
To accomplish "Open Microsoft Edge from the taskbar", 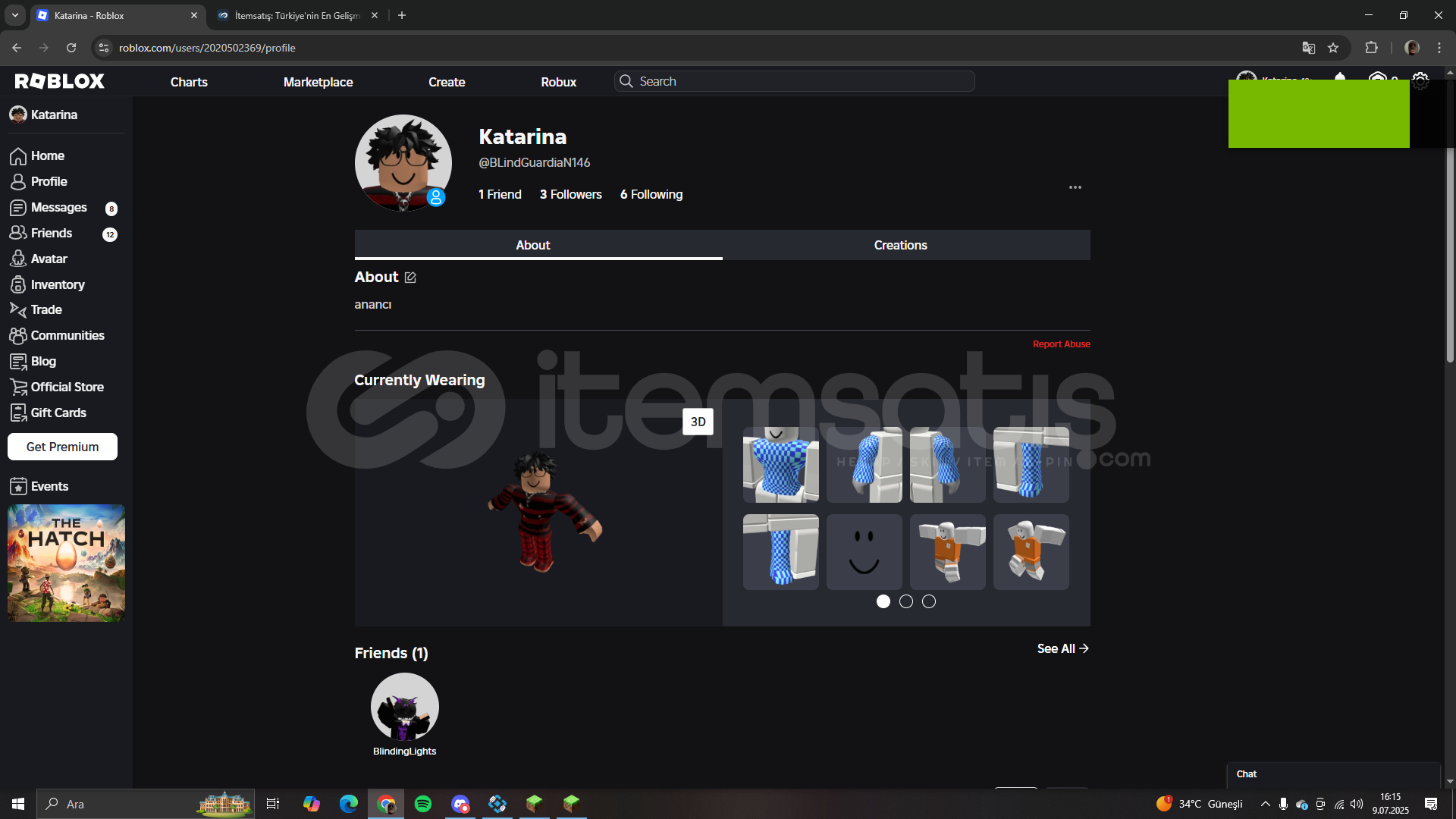I will click(x=349, y=804).
